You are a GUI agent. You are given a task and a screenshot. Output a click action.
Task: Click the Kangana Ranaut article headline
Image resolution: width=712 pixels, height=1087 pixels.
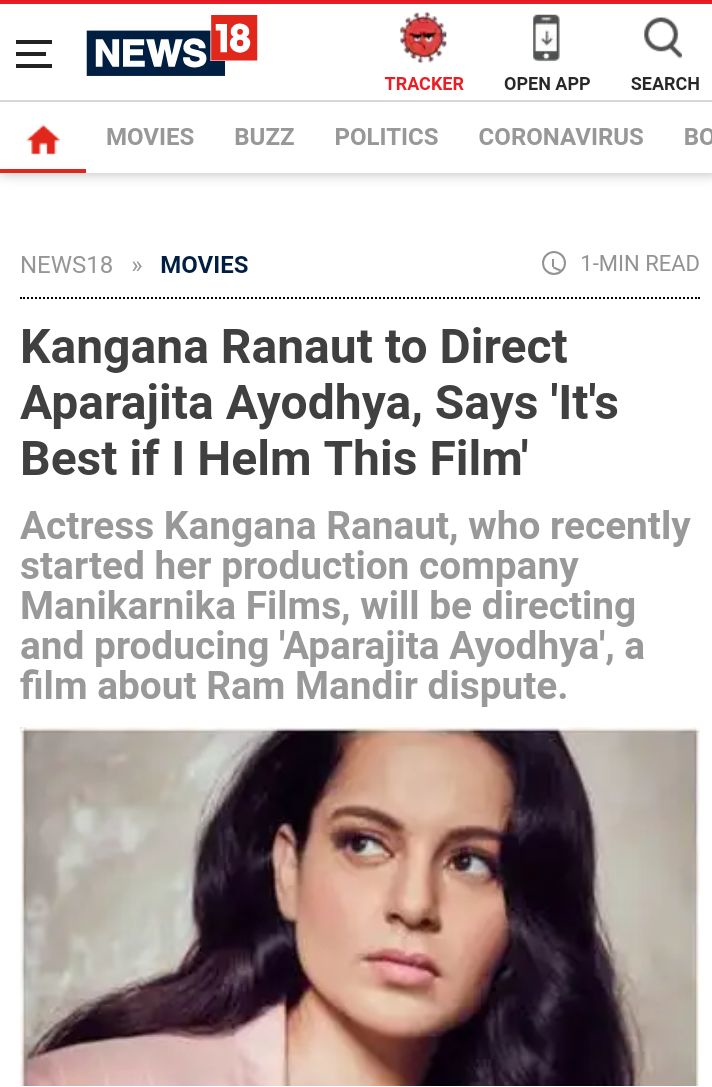click(319, 403)
